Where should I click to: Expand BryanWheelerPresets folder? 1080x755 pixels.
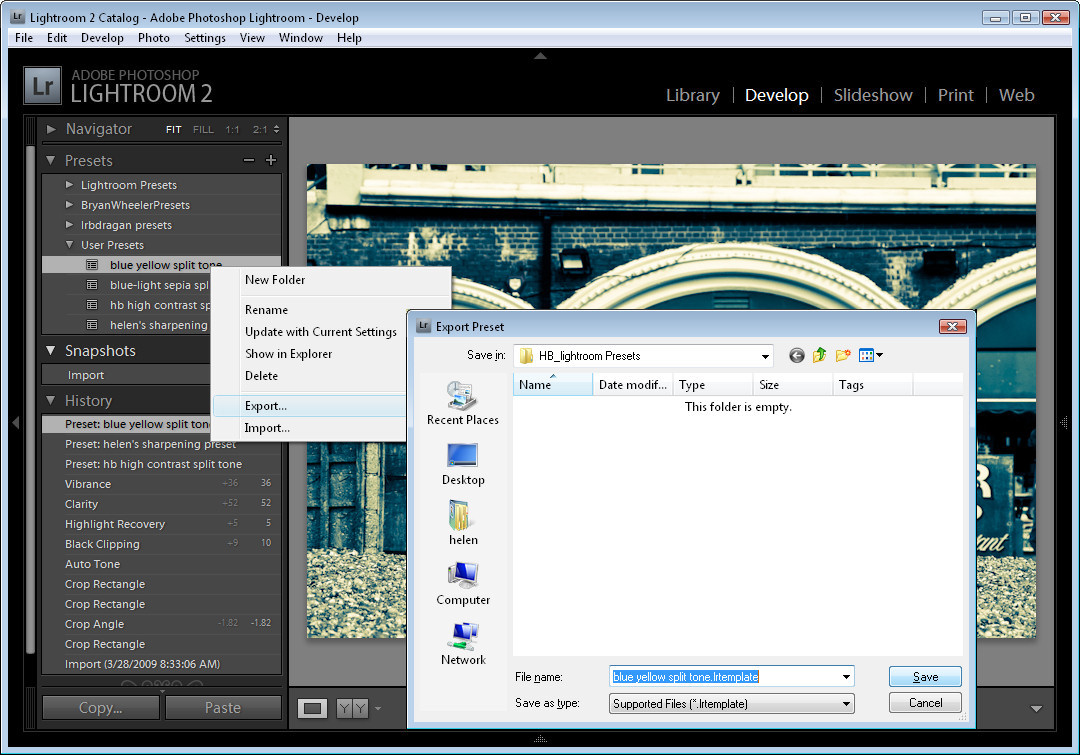click(69, 205)
